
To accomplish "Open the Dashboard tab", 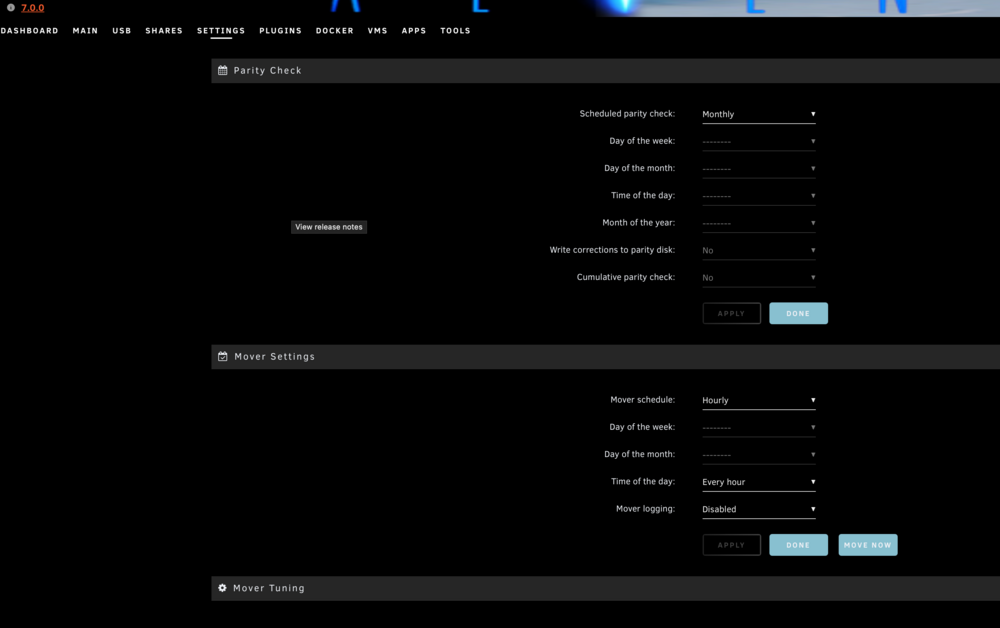I will click(29, 31).
